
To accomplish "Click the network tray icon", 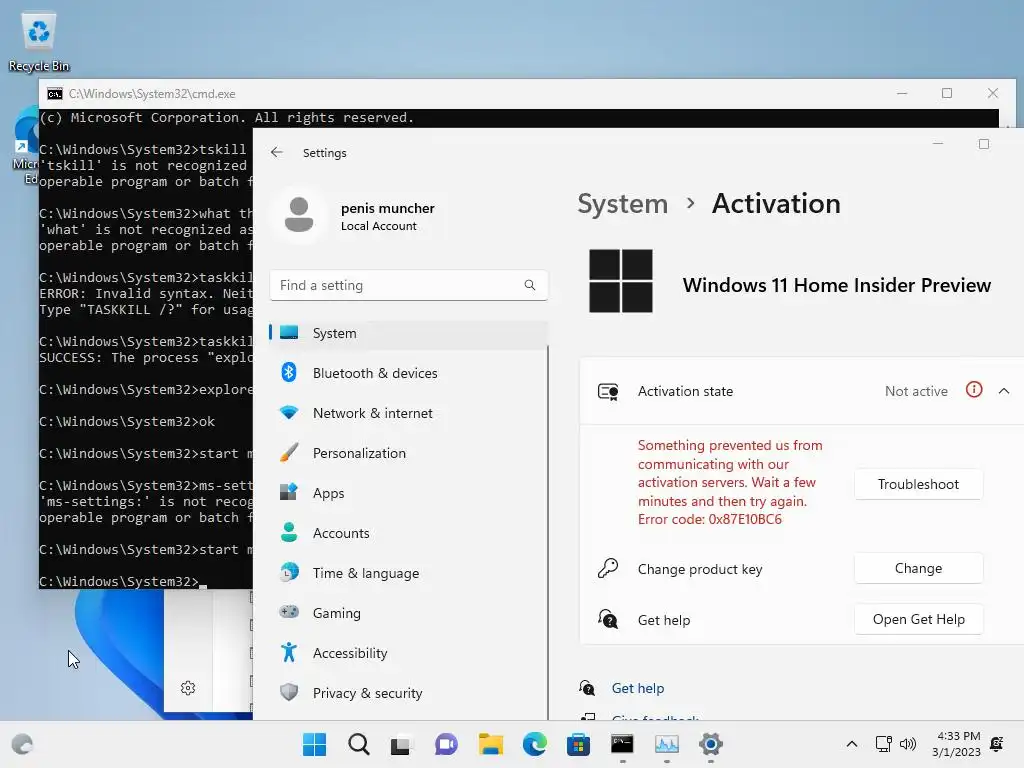I will (884, 744).
